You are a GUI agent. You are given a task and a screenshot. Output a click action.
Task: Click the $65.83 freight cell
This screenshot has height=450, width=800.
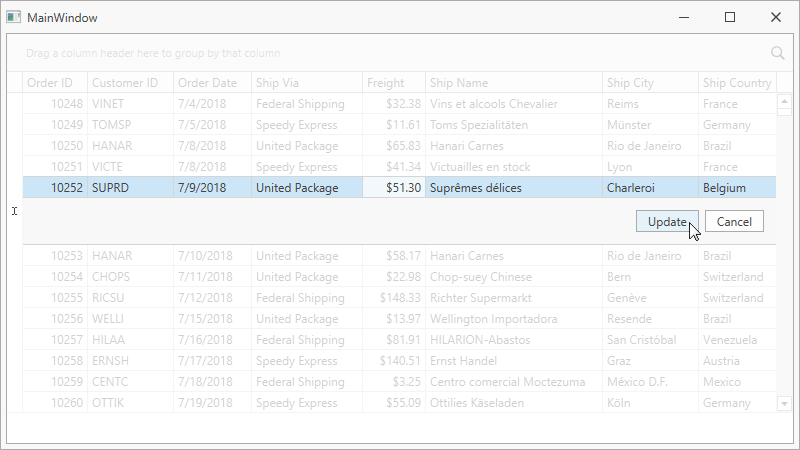[x=394, y=146]
